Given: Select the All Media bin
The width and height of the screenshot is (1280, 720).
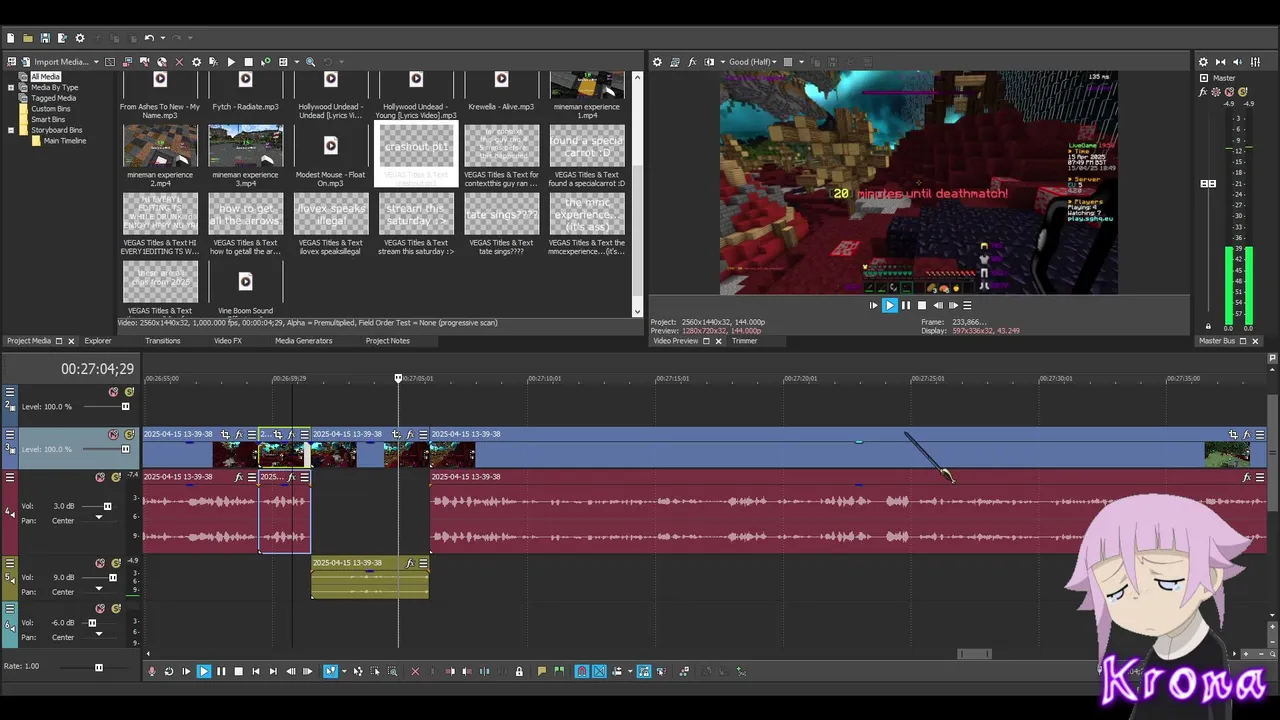Looking at the screenshot, I should [x=45, y=77].
